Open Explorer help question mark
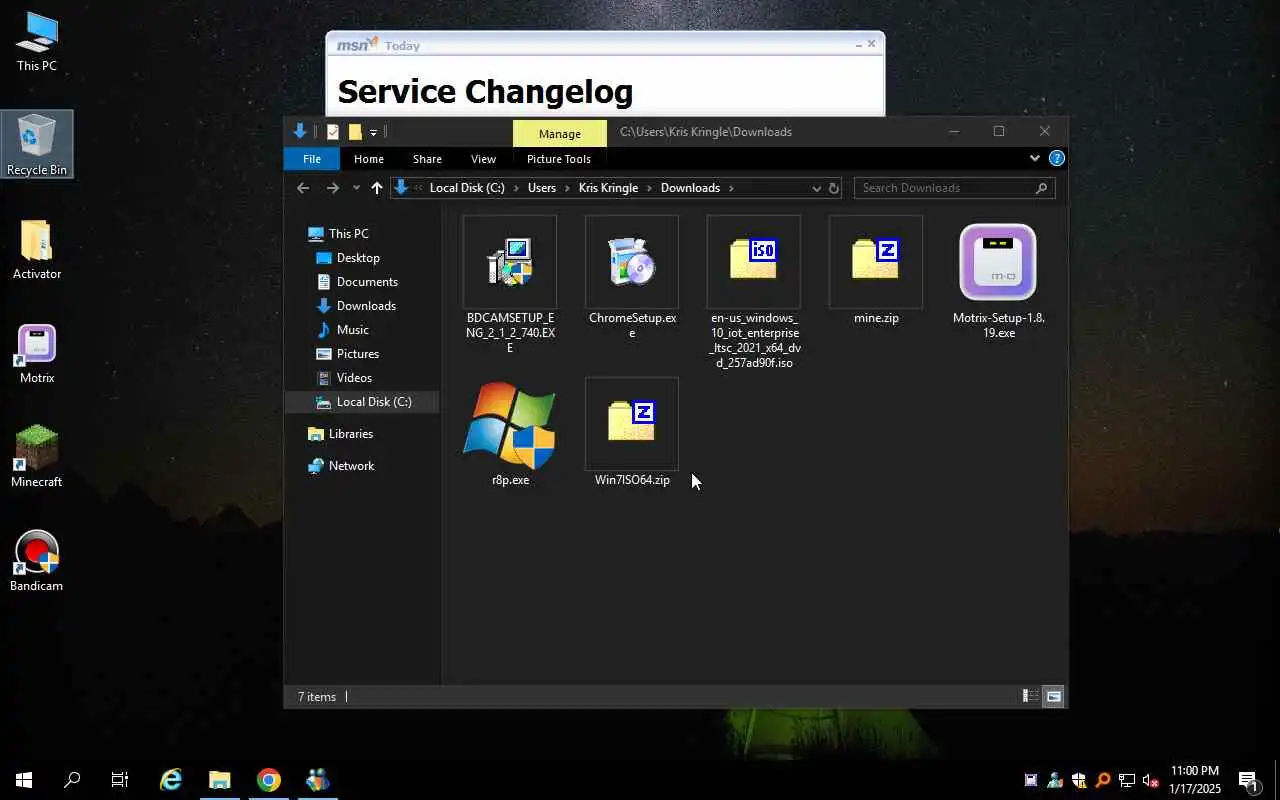This screenshot has width=1280, height=800. (x=1057, y=158)
